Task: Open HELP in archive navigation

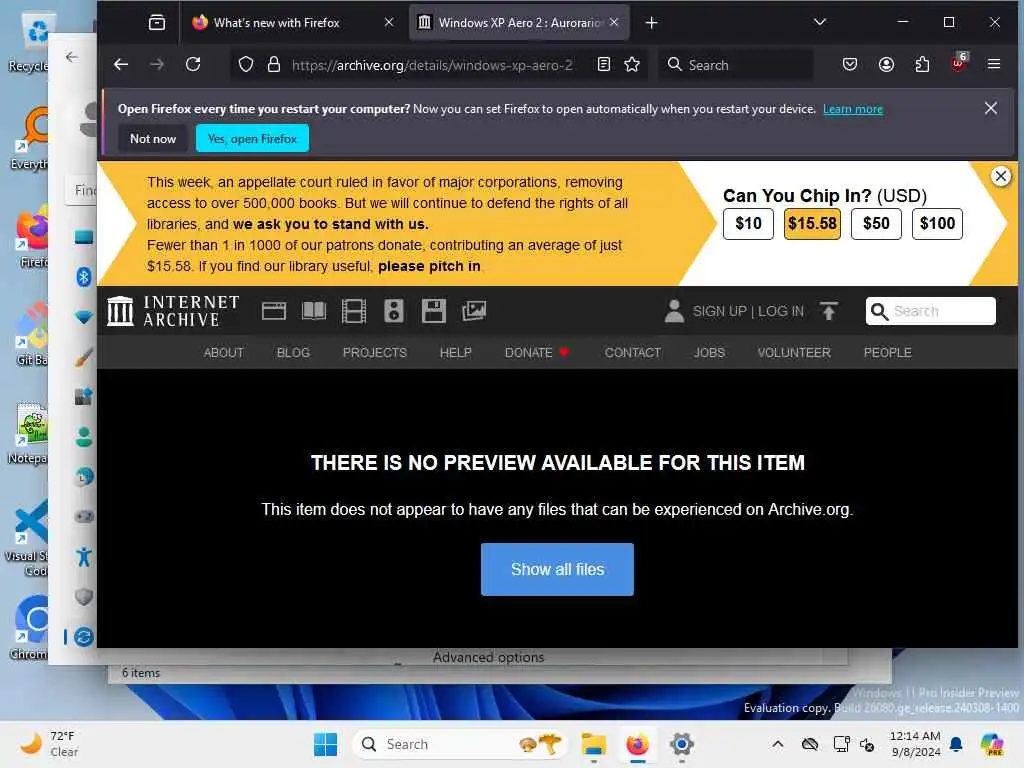Action: tap(456, 353)
